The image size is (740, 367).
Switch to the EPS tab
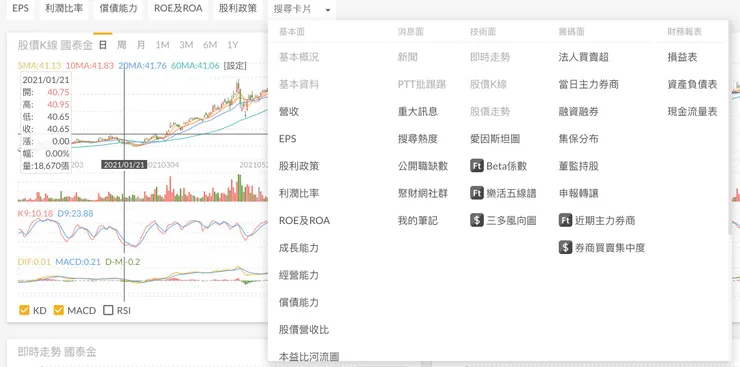coord(20,8)
